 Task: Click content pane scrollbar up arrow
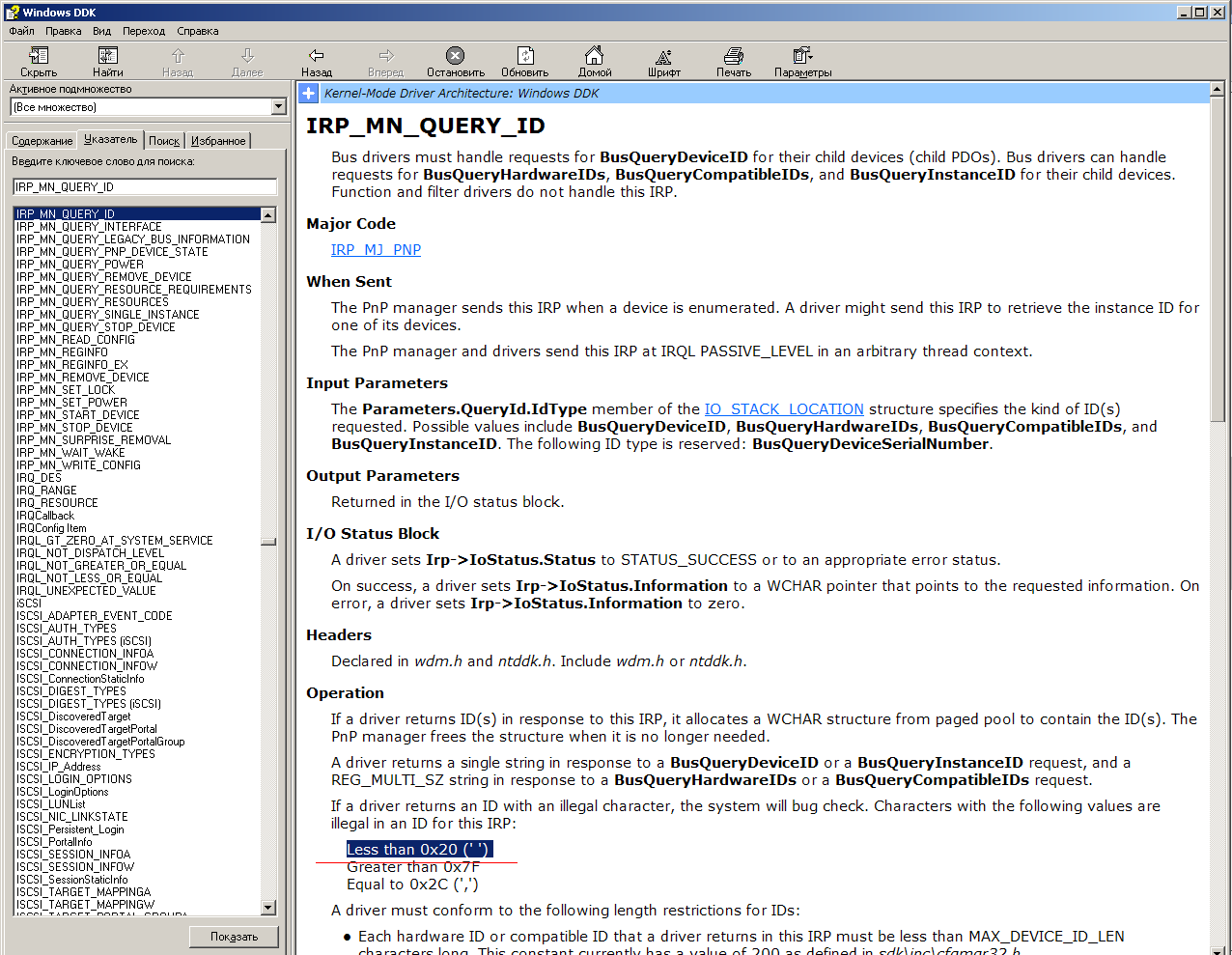pos(1218,91)
